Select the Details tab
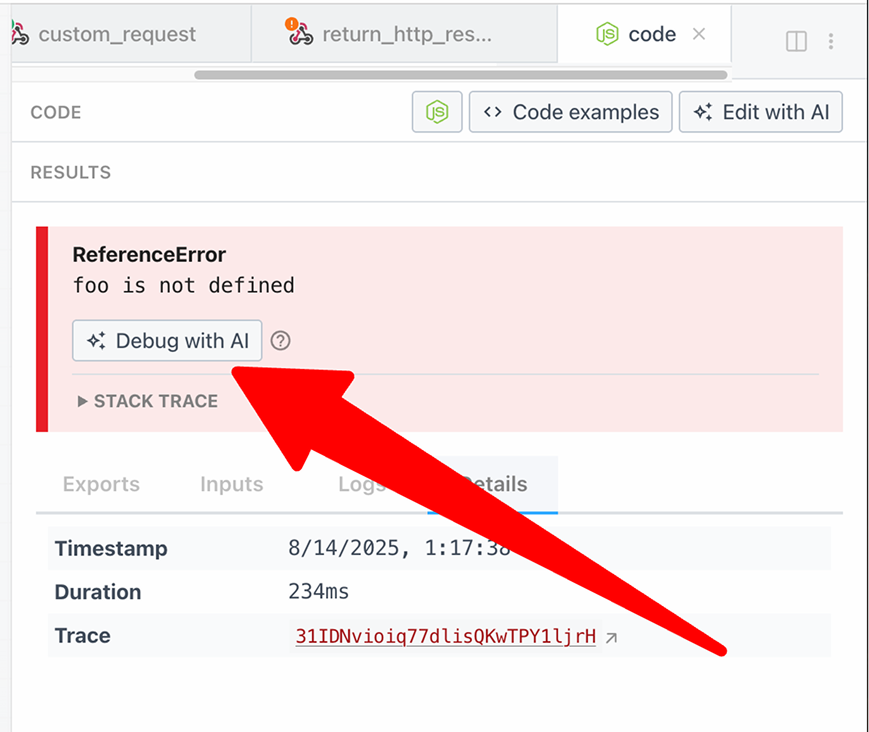Viewport: 869px width, 732px height. (x=493, y=484)
